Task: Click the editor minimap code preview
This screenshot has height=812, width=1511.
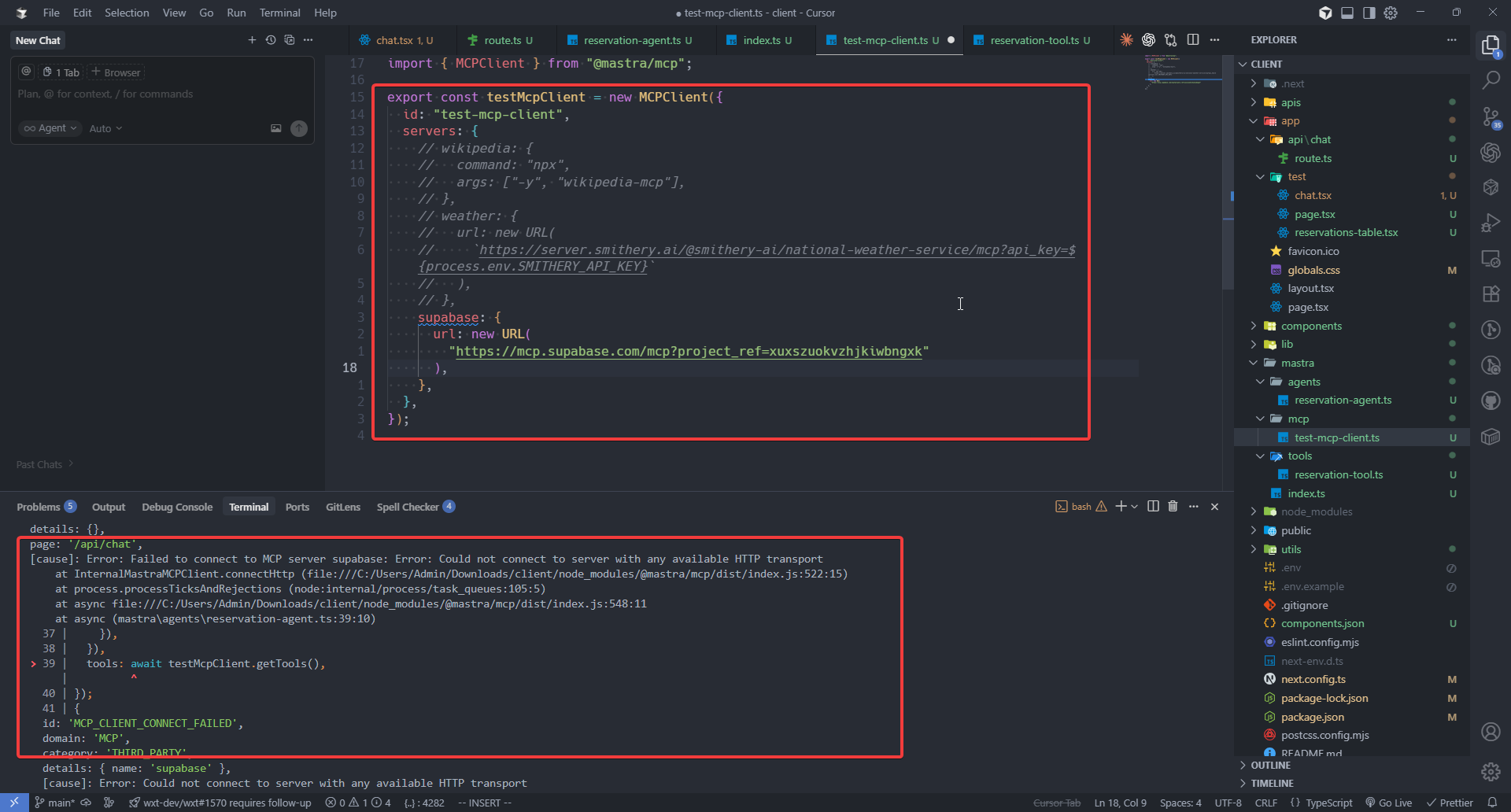Action: 1180,69
